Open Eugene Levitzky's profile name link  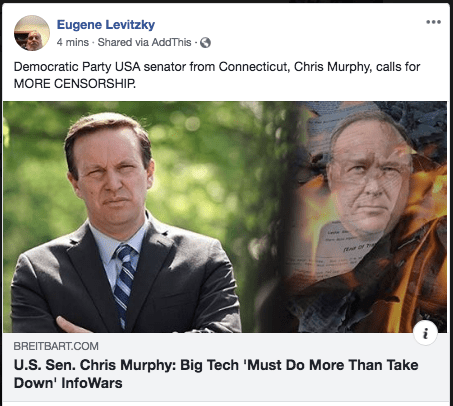[x=106, y=25]
